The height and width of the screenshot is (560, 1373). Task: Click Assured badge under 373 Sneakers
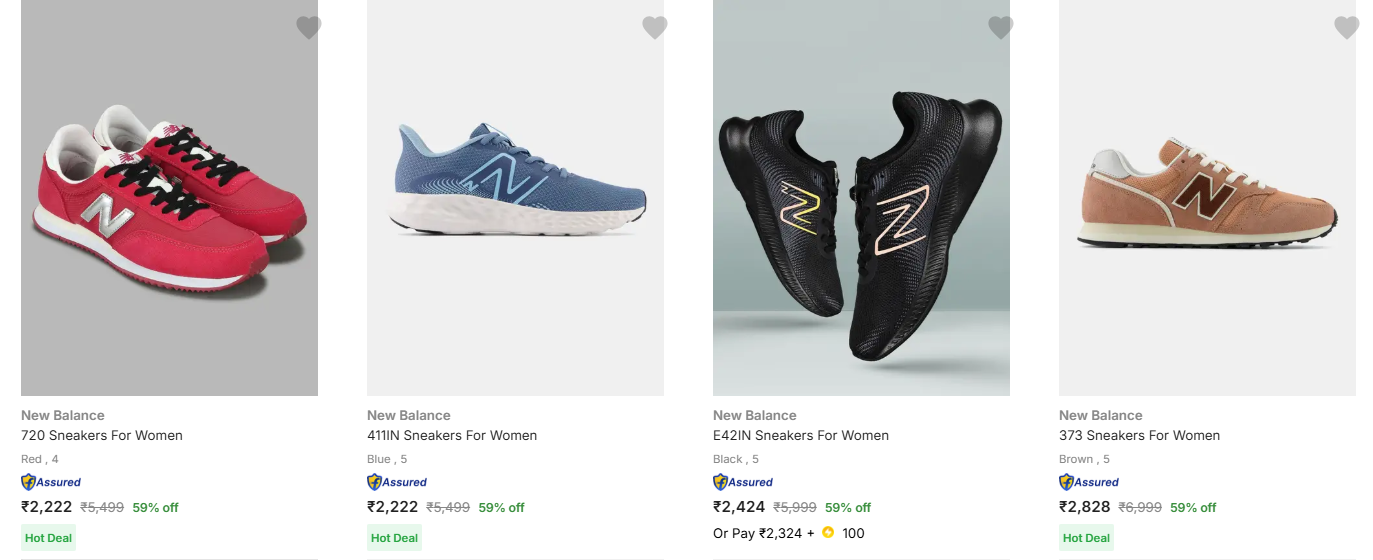pos(1089,482)
